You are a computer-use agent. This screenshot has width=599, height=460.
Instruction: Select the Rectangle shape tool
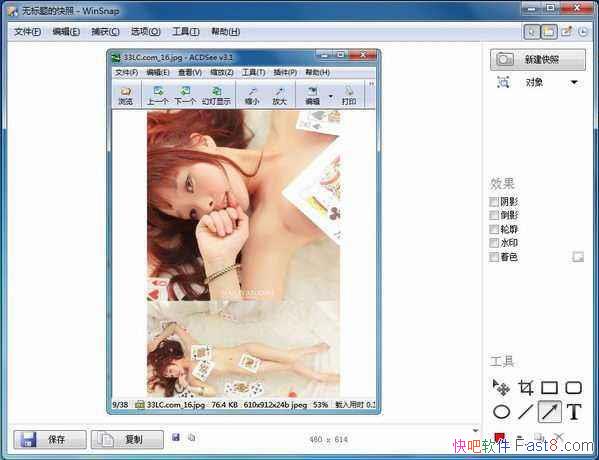549,387
